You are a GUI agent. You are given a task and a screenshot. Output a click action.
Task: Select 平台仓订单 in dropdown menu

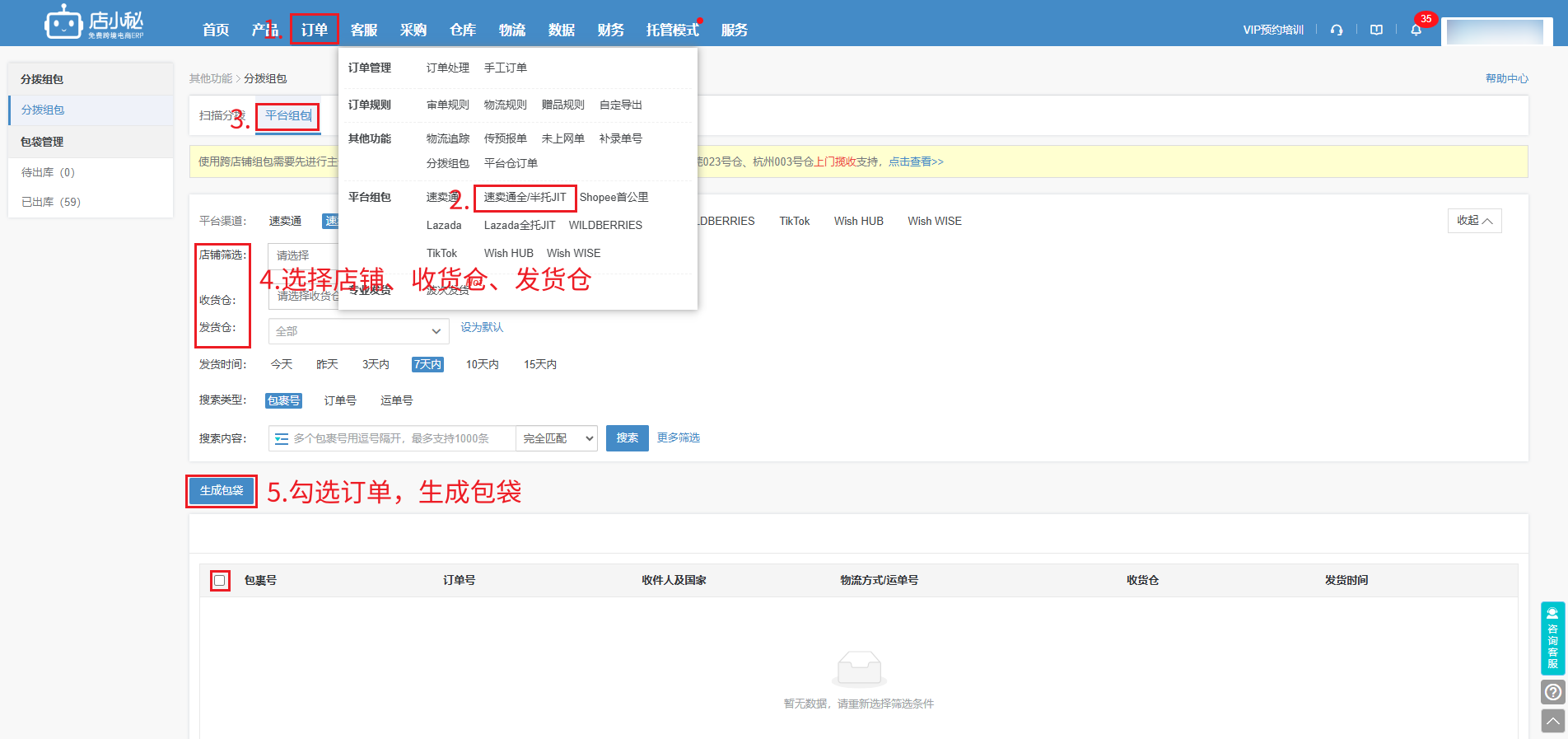(x=511, y=163)
